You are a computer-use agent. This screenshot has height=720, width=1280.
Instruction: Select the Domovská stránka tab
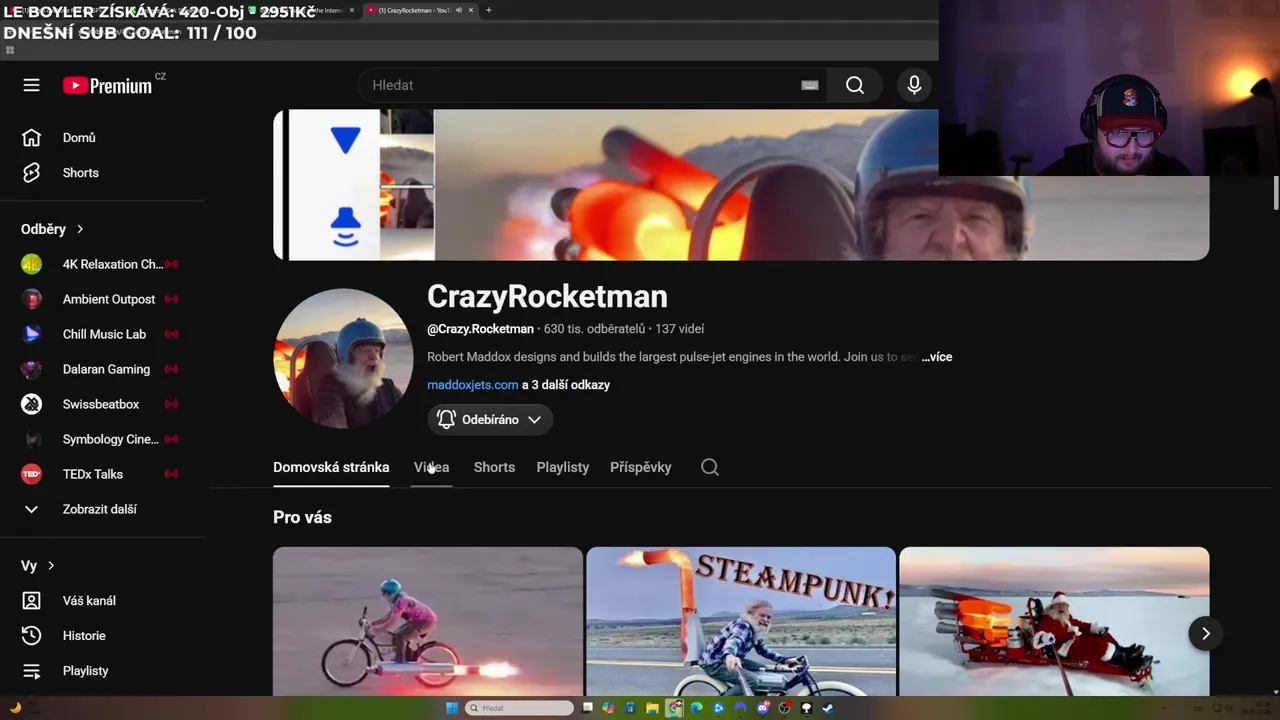click(331, 467)
